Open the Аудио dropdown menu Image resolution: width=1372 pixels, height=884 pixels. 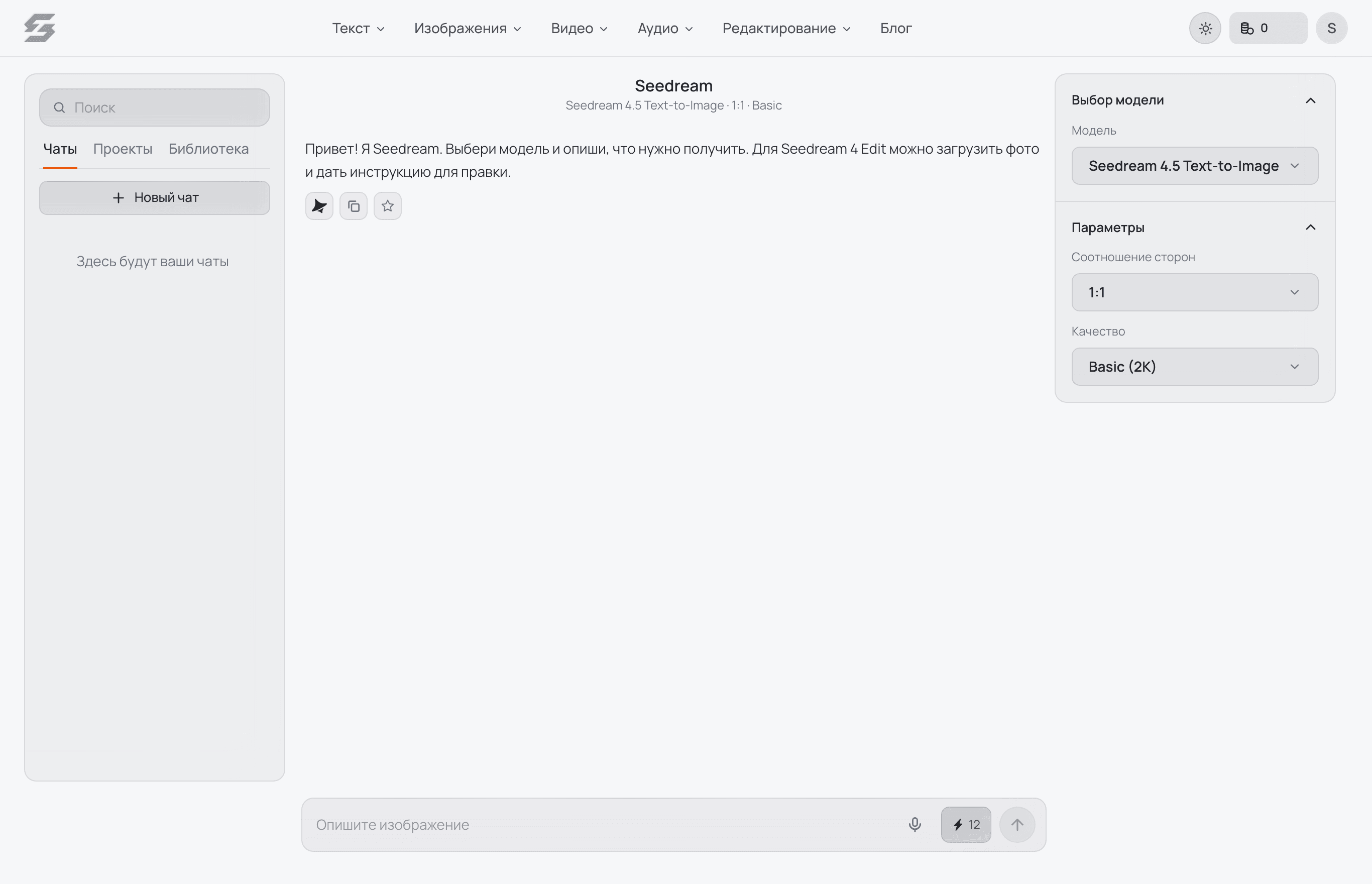point(665,28)
